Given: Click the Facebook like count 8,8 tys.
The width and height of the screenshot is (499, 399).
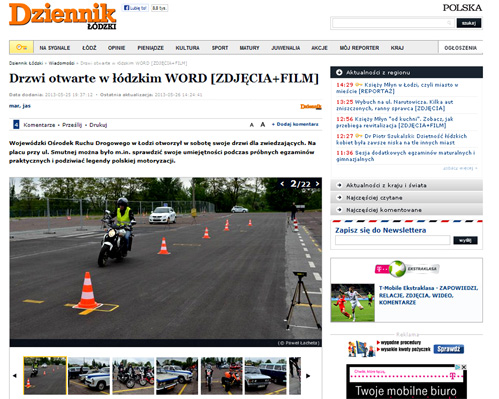Looking at the screenshot, I should [160, 8].
